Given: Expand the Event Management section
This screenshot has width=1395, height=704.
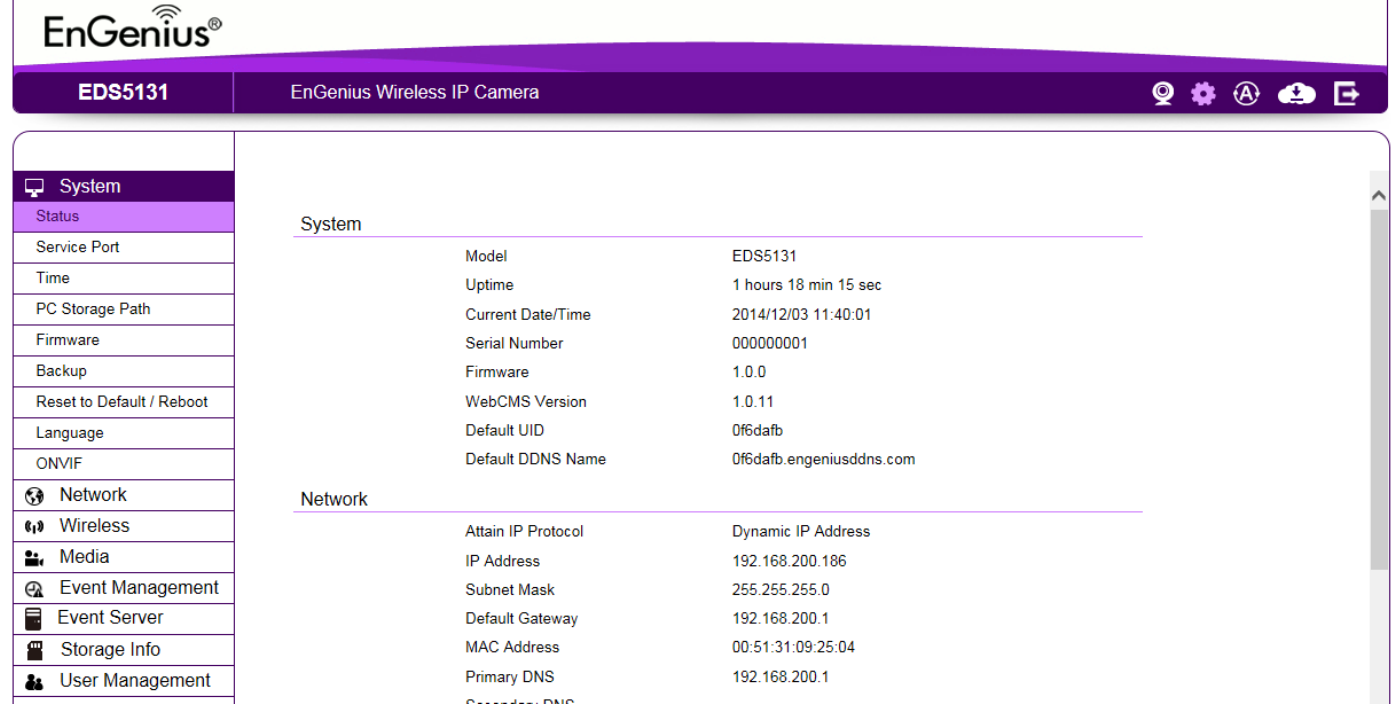Looking at the screenshot, I should point(124,589).
